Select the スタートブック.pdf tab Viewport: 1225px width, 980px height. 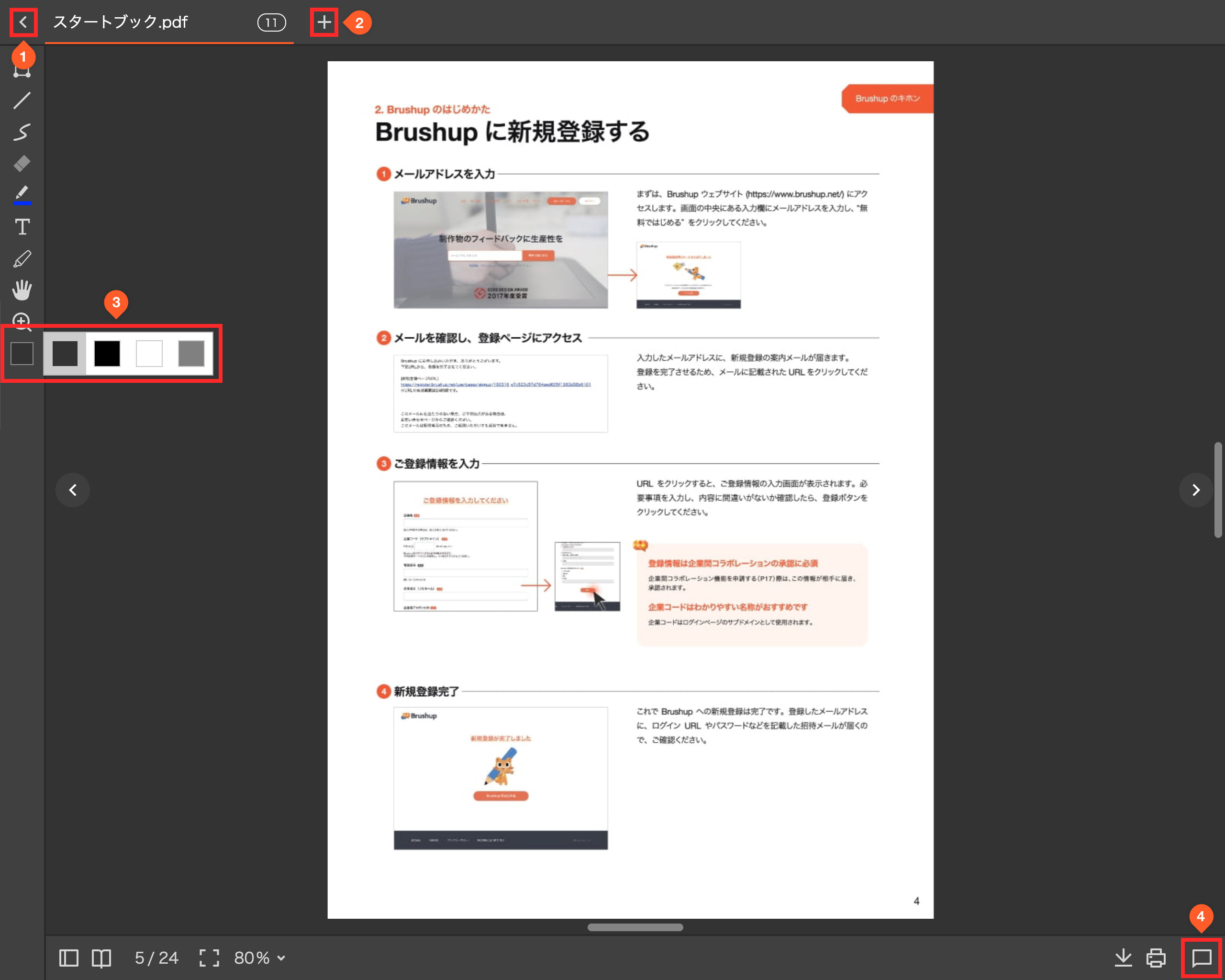pyautogui.click(x=121, y=22)
